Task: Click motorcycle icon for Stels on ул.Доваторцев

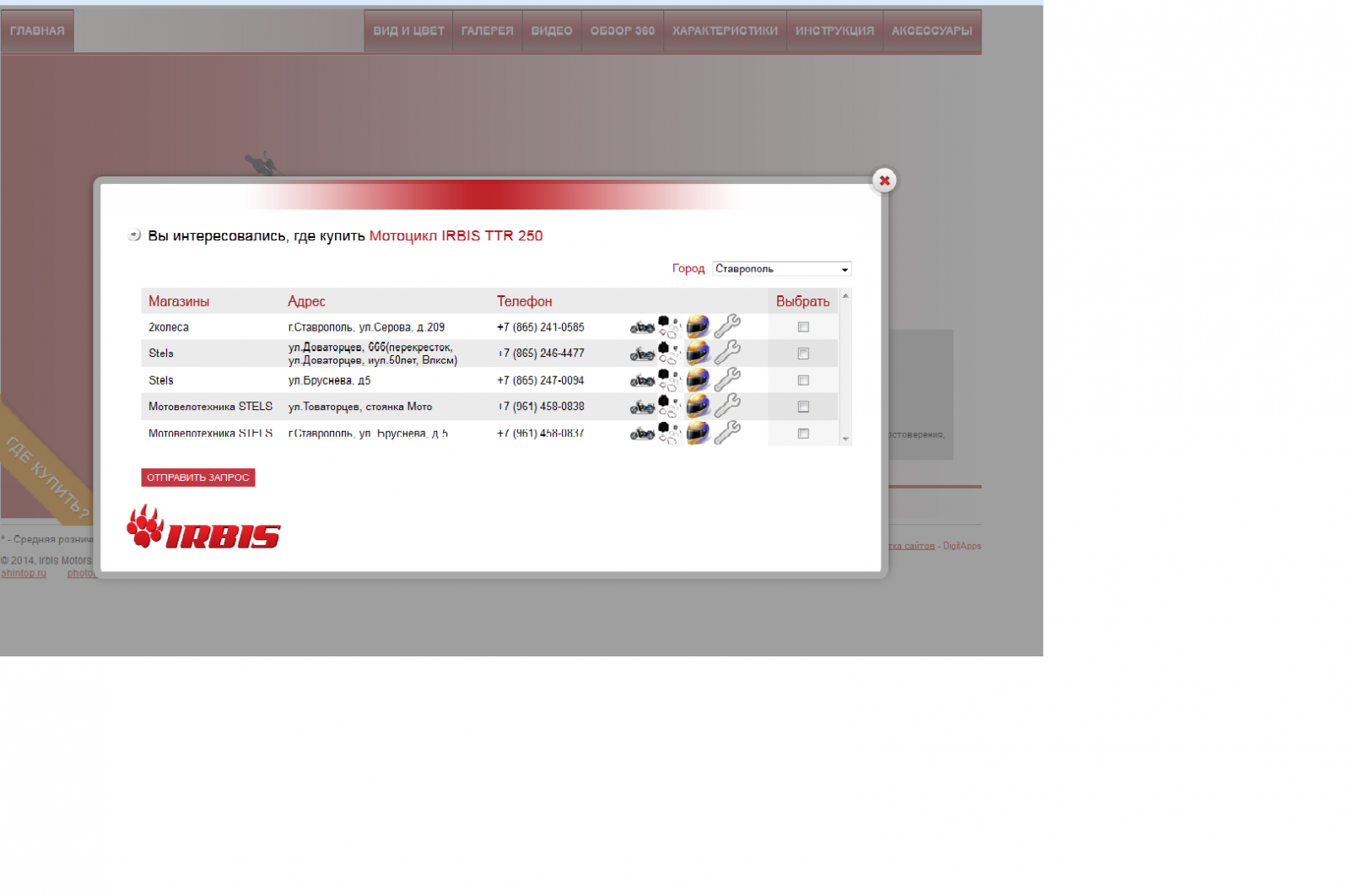Action: pos(642,354)
